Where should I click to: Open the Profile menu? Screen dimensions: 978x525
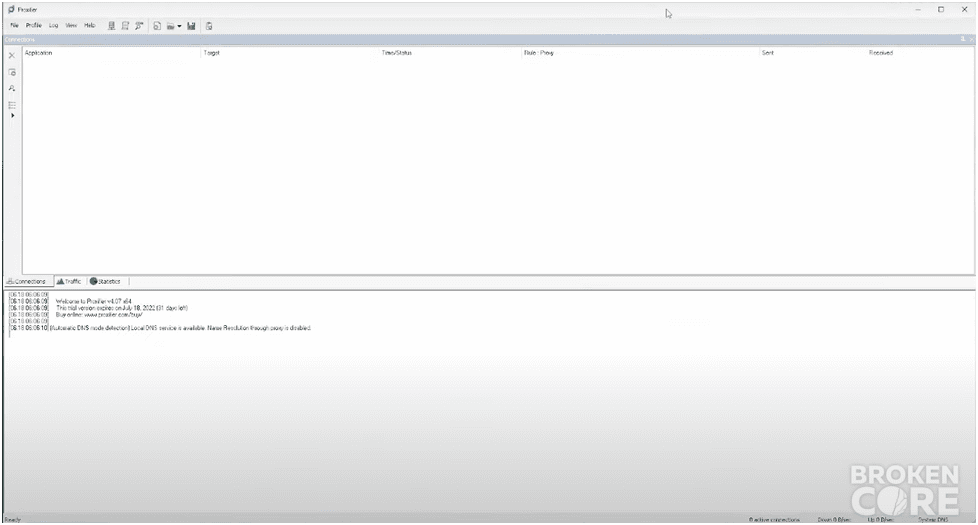34,26
